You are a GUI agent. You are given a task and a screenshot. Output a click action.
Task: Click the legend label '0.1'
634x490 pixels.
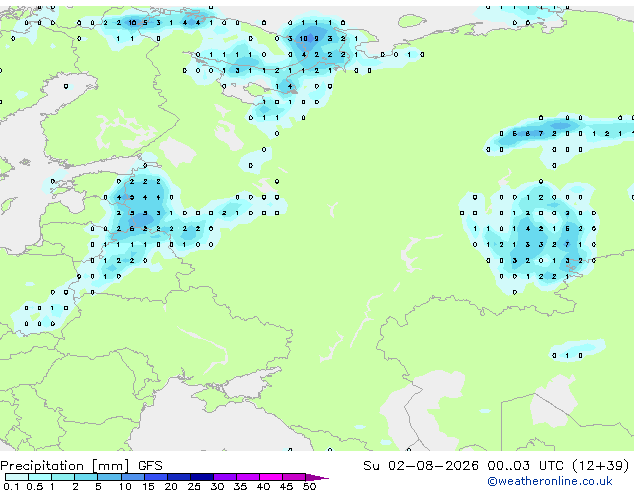[11, 486]
